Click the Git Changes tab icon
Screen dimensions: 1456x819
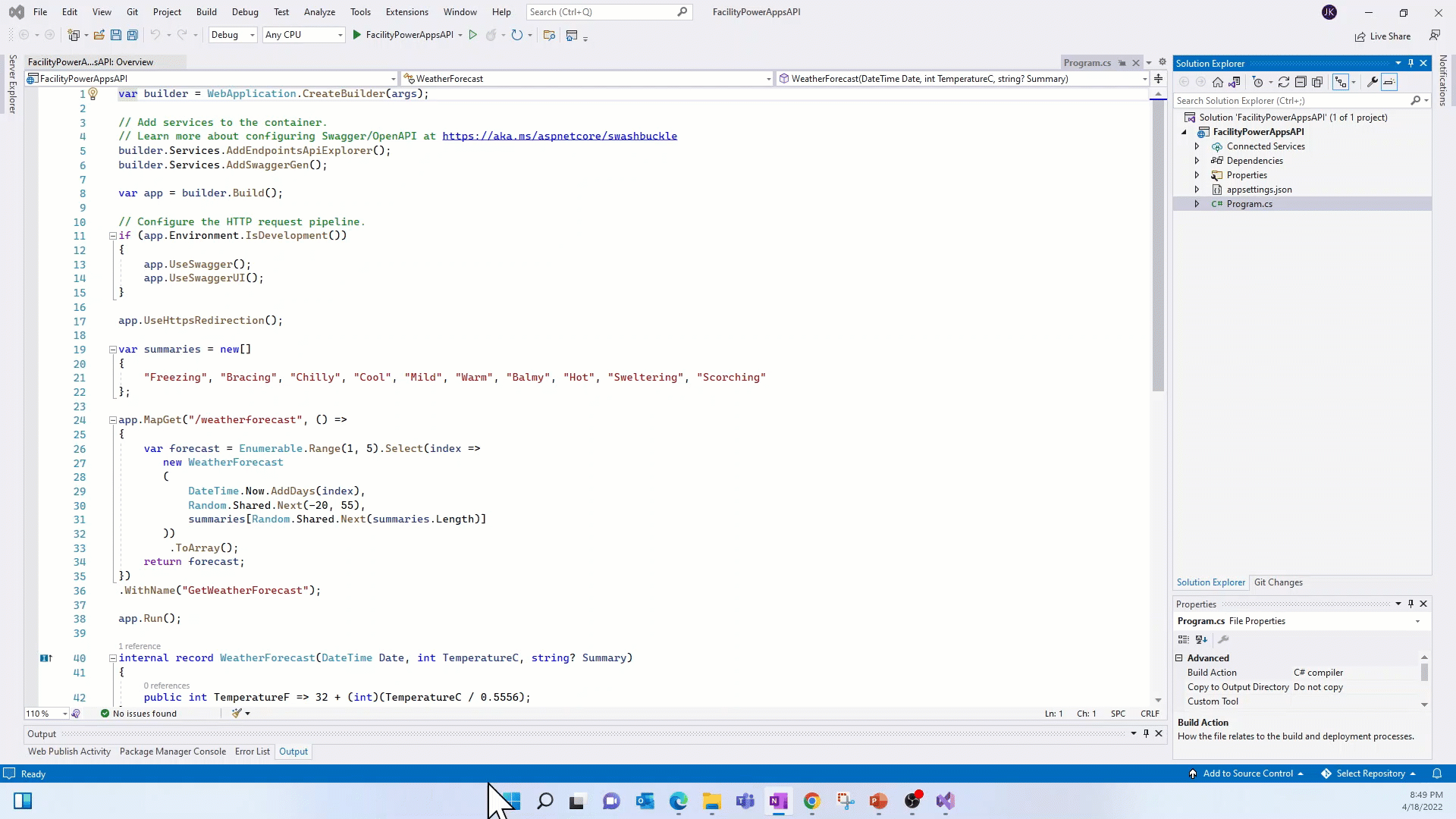tap(1279, 581)
